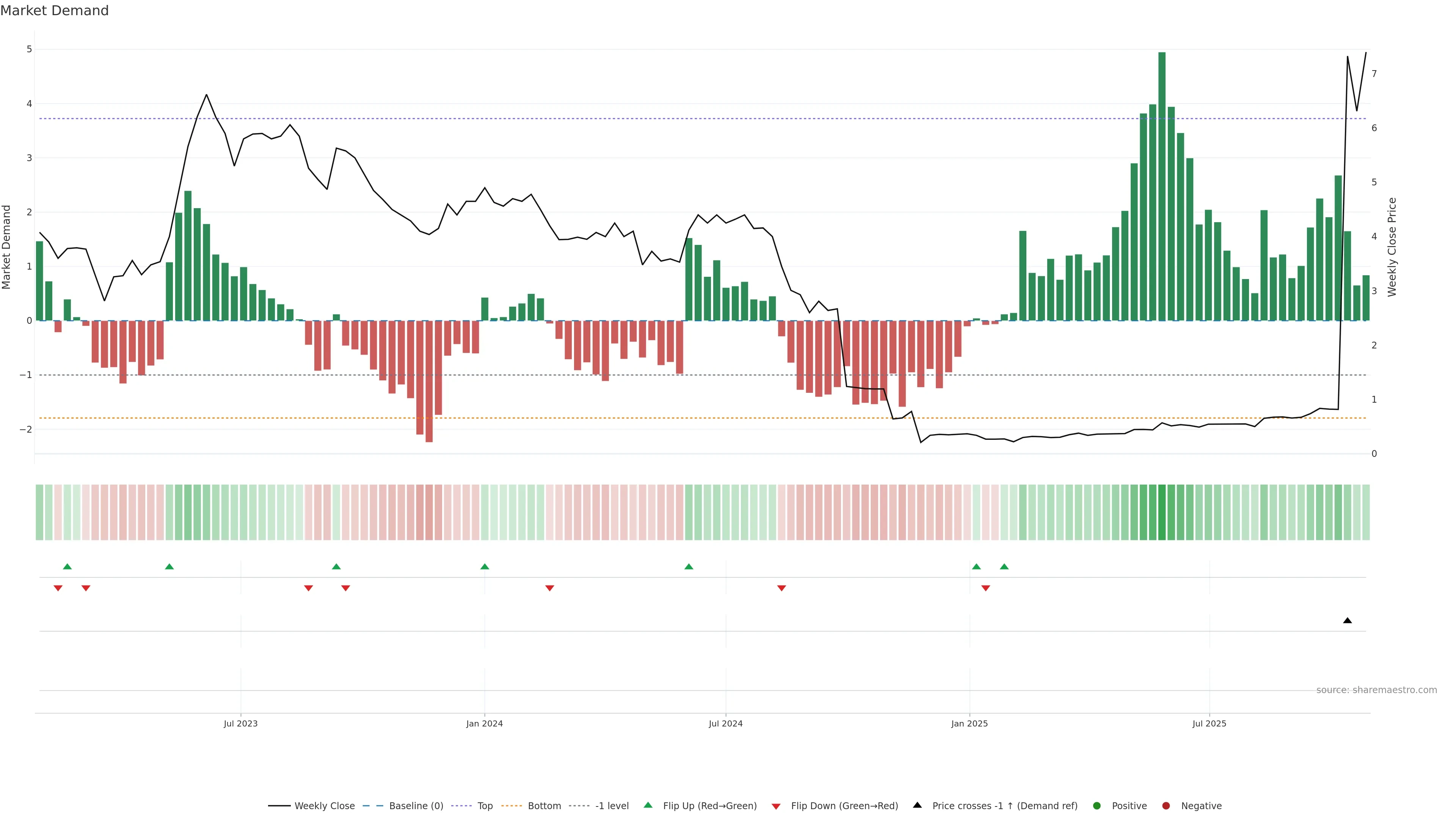Image resolution: width=1456 pixels, height=819 pixels.
Task: Click the darkest green heatmap cell
Action: tap(1162, 512)
